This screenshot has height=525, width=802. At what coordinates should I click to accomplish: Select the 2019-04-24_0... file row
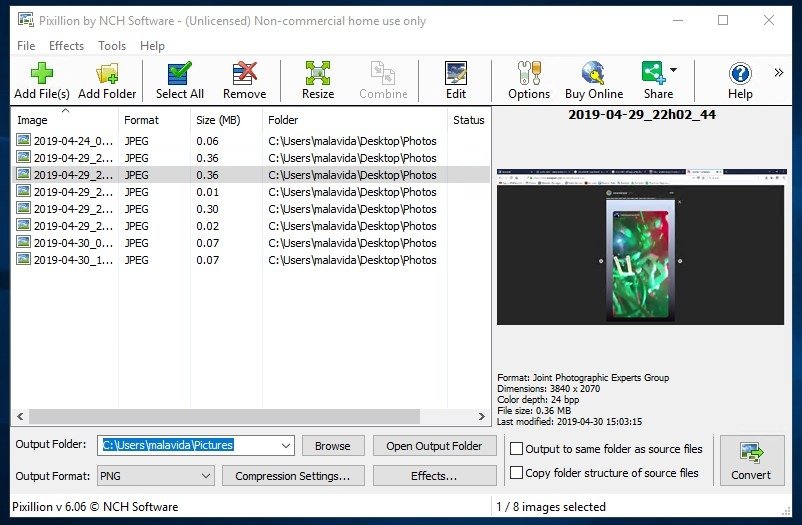251,141
